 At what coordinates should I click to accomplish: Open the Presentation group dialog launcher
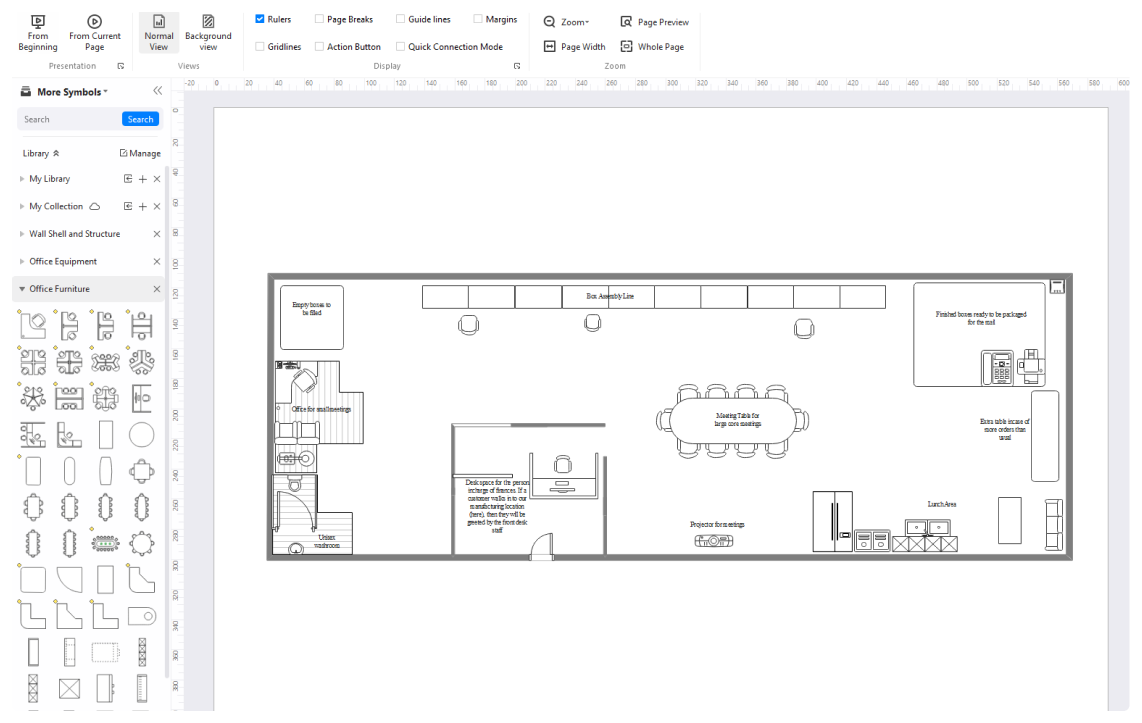(x=121, y=66)
